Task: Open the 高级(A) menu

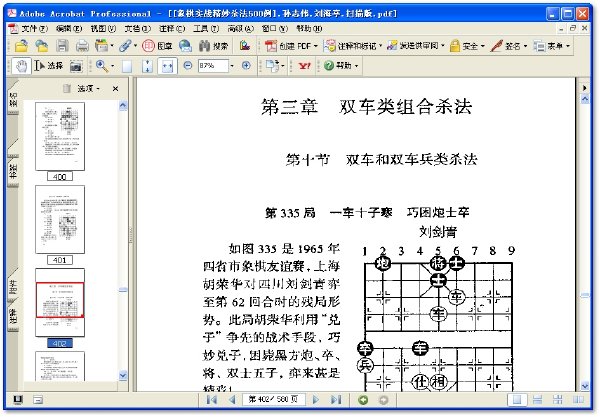Action: (240, 28)
